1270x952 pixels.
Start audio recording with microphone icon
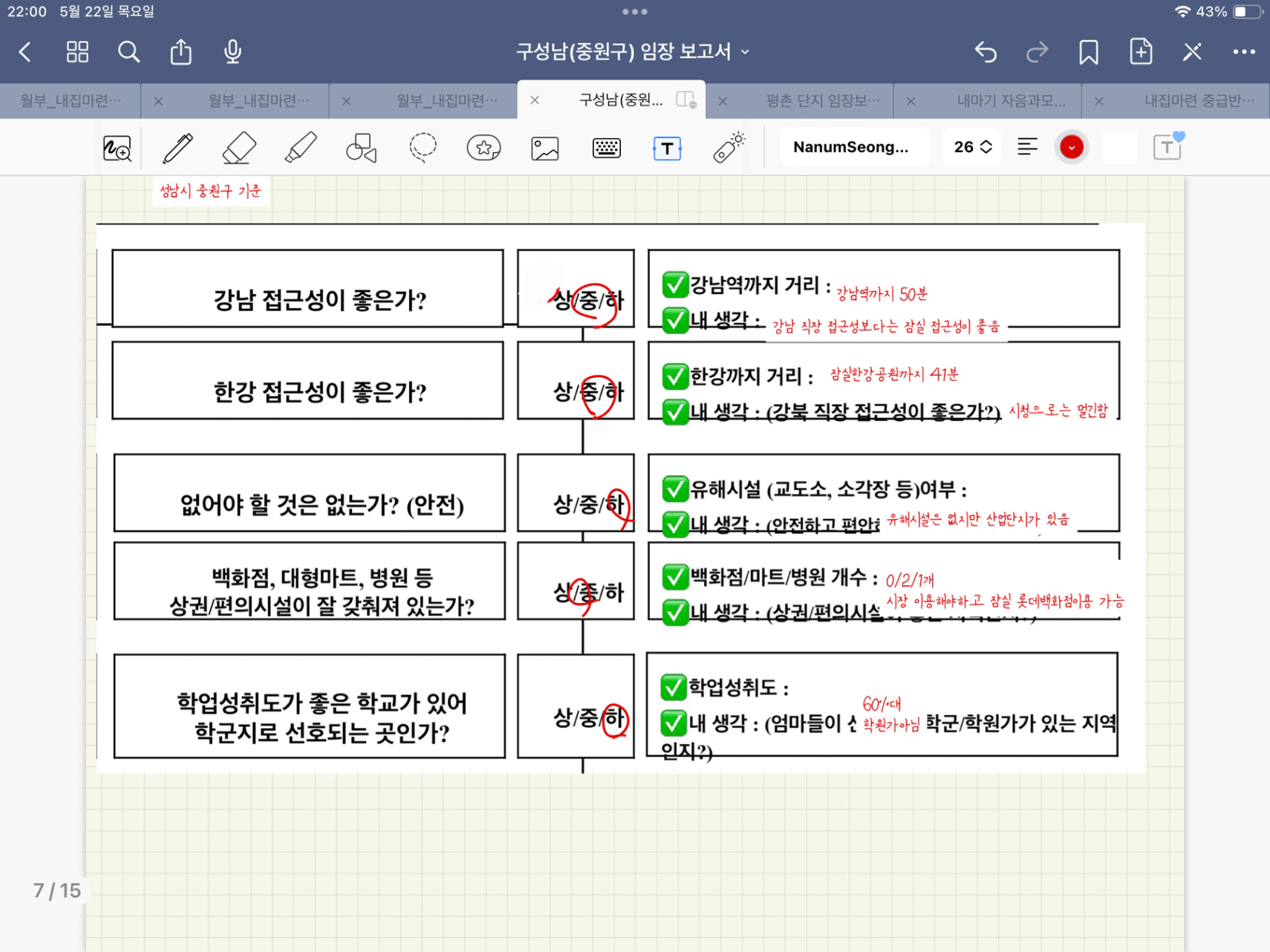[232, 51]
